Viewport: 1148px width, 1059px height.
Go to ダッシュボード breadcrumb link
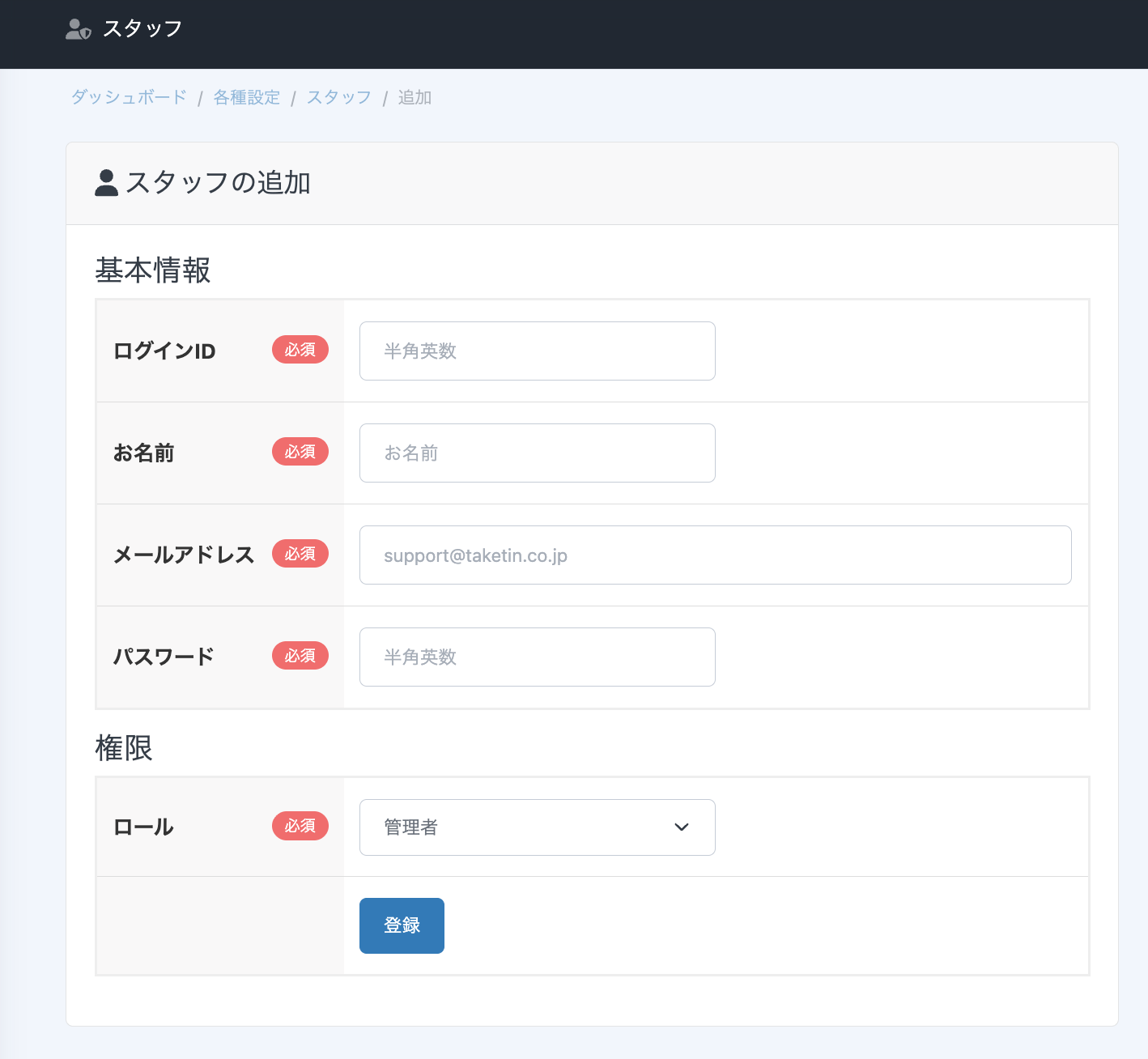(x=129, y=97)
